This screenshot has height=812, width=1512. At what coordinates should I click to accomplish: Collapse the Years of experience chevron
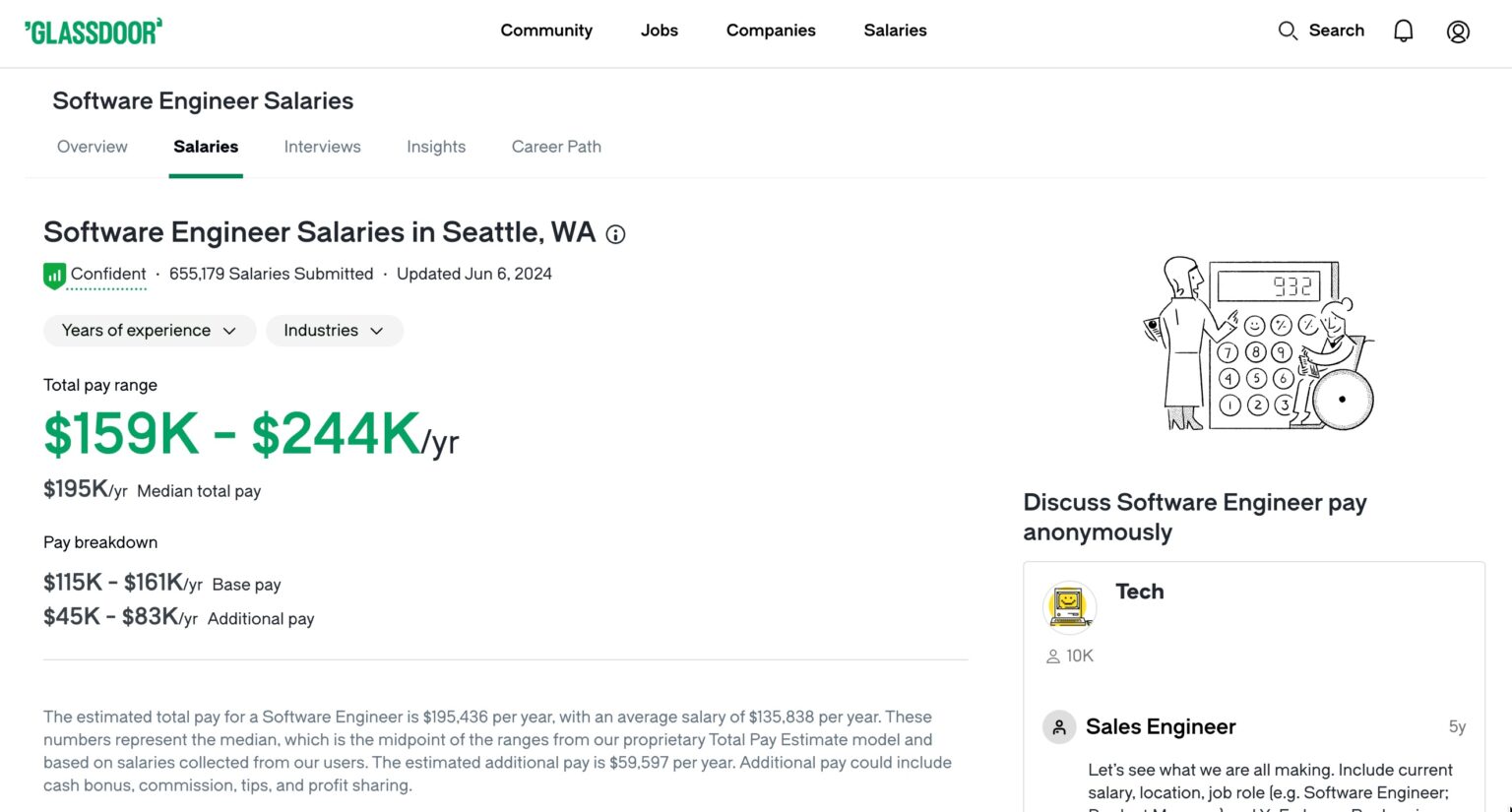pos(230,331)
